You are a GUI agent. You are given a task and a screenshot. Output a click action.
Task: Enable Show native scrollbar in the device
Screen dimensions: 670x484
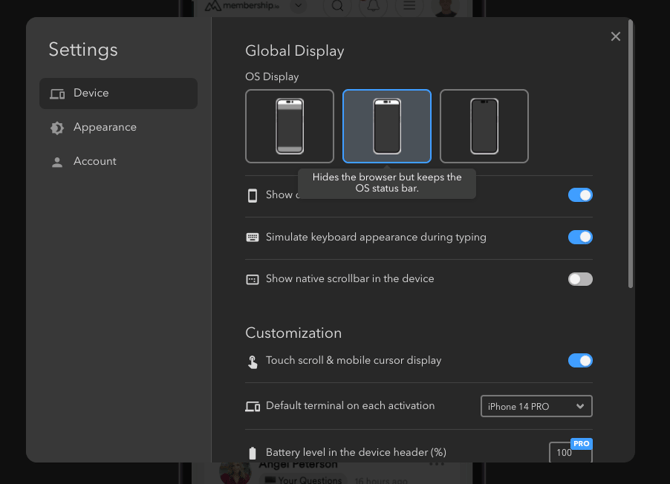(580, 279)
